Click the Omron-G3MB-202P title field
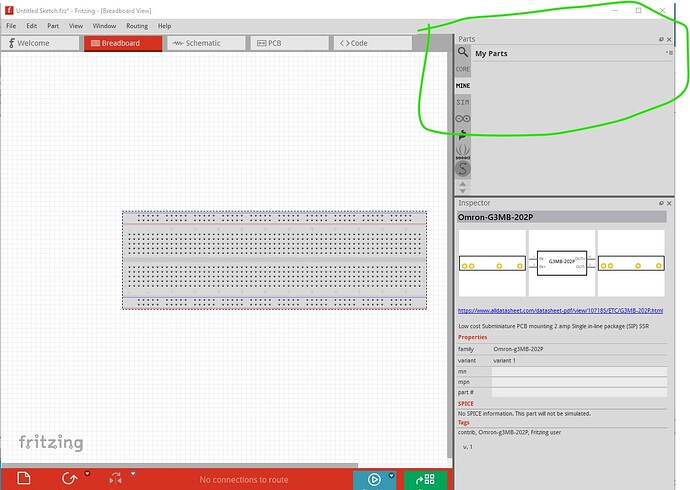 (562, 217)
